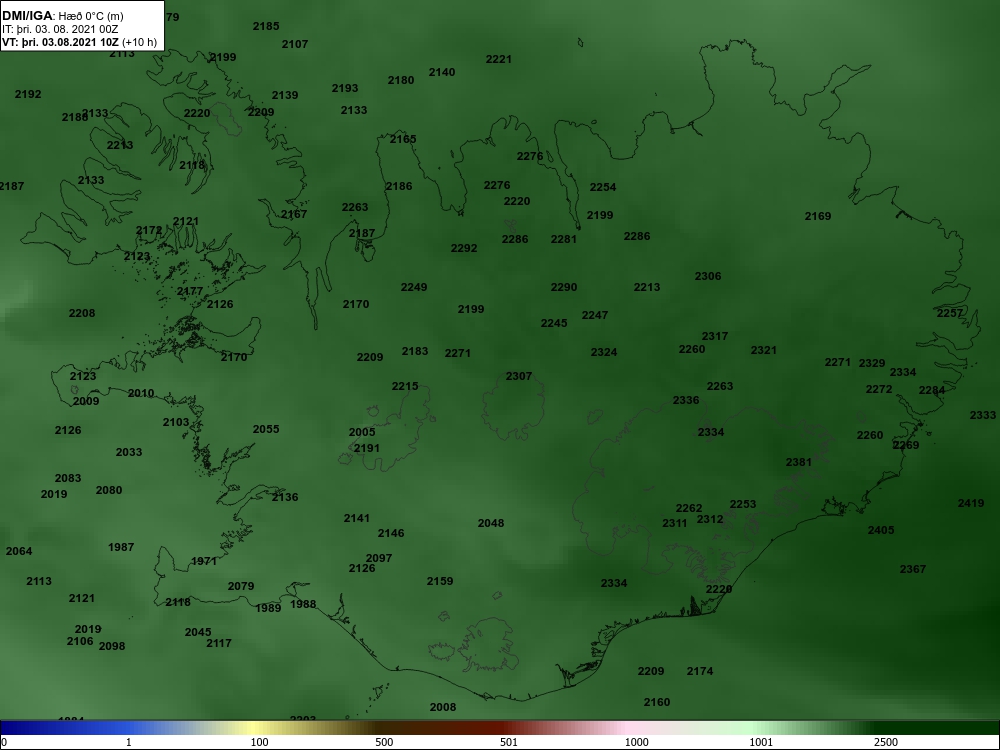Click the map value 2215

click(x=405, y=386)
